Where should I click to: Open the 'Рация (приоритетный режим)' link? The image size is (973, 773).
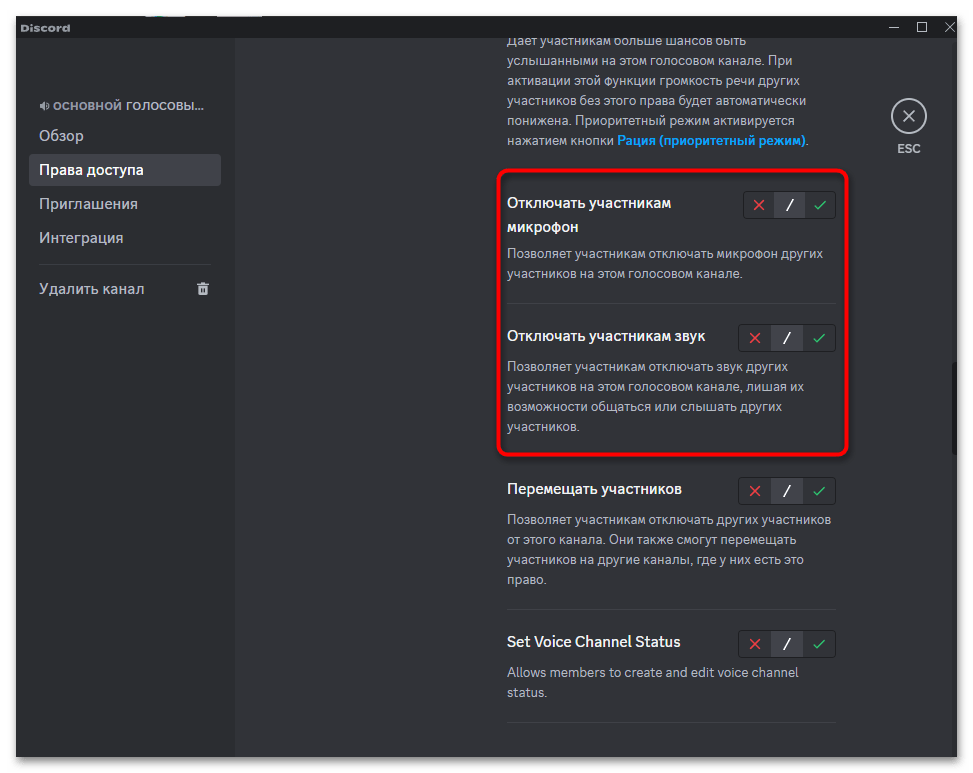click(x=711, y=141)
